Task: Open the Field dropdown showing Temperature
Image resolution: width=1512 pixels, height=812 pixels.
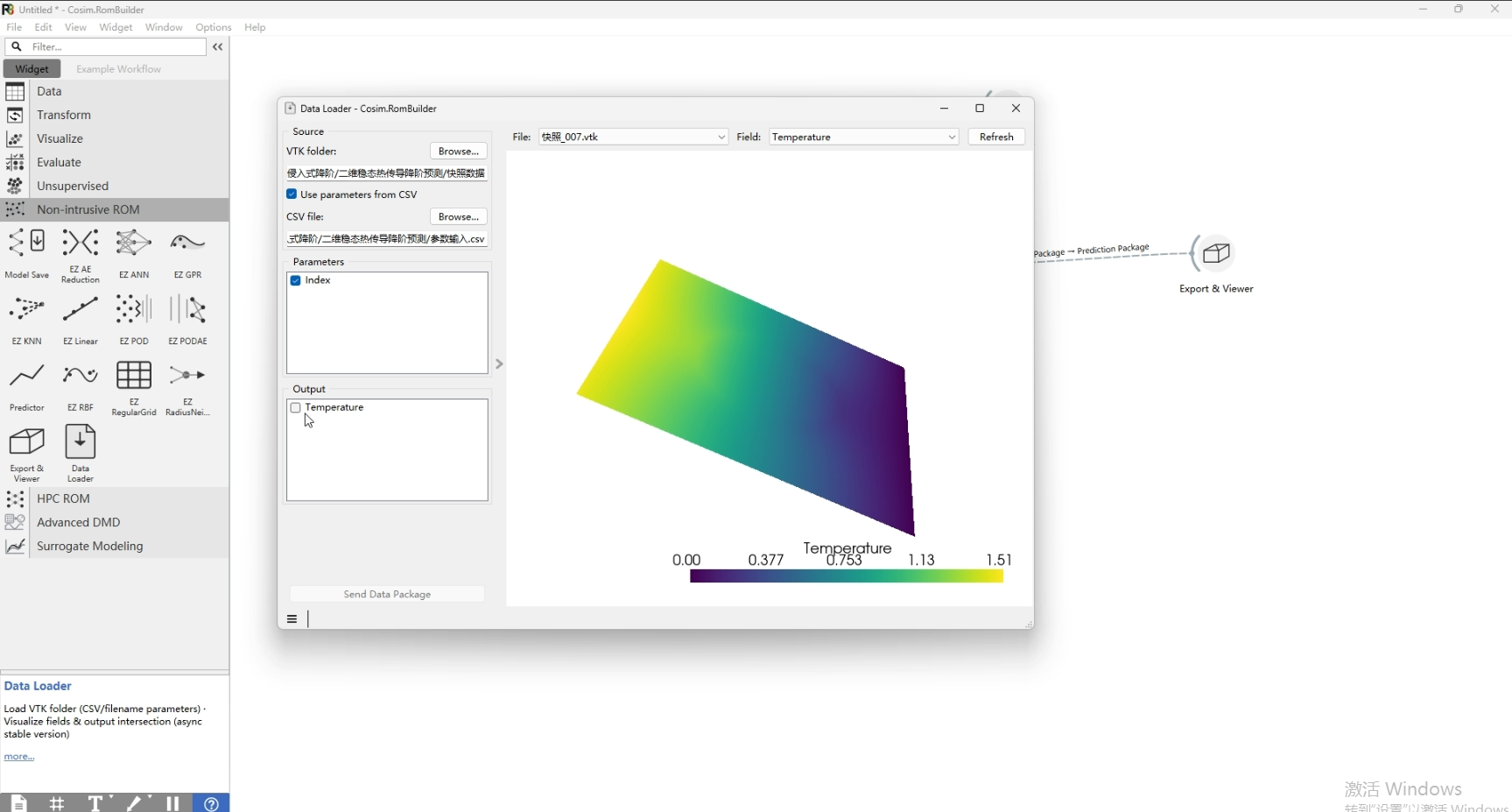Action: (863, 137)
